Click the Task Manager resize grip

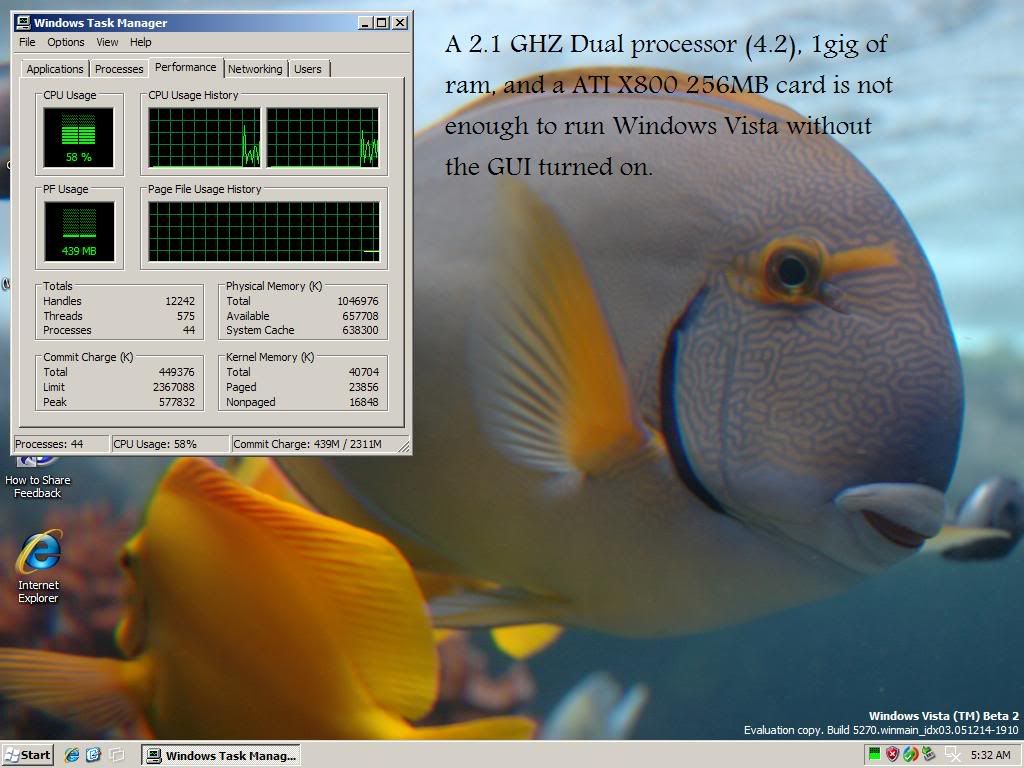[x=404, y=447]
